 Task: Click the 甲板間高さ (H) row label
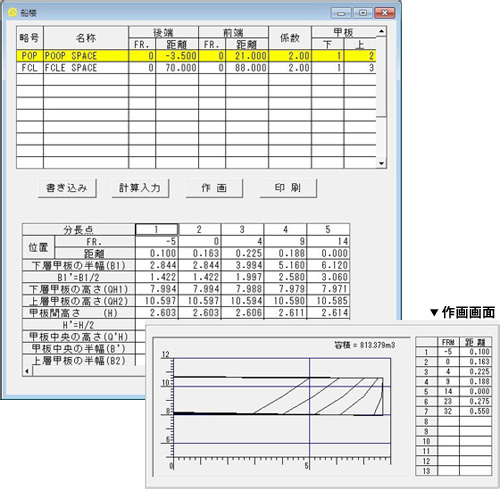(79, 313)
